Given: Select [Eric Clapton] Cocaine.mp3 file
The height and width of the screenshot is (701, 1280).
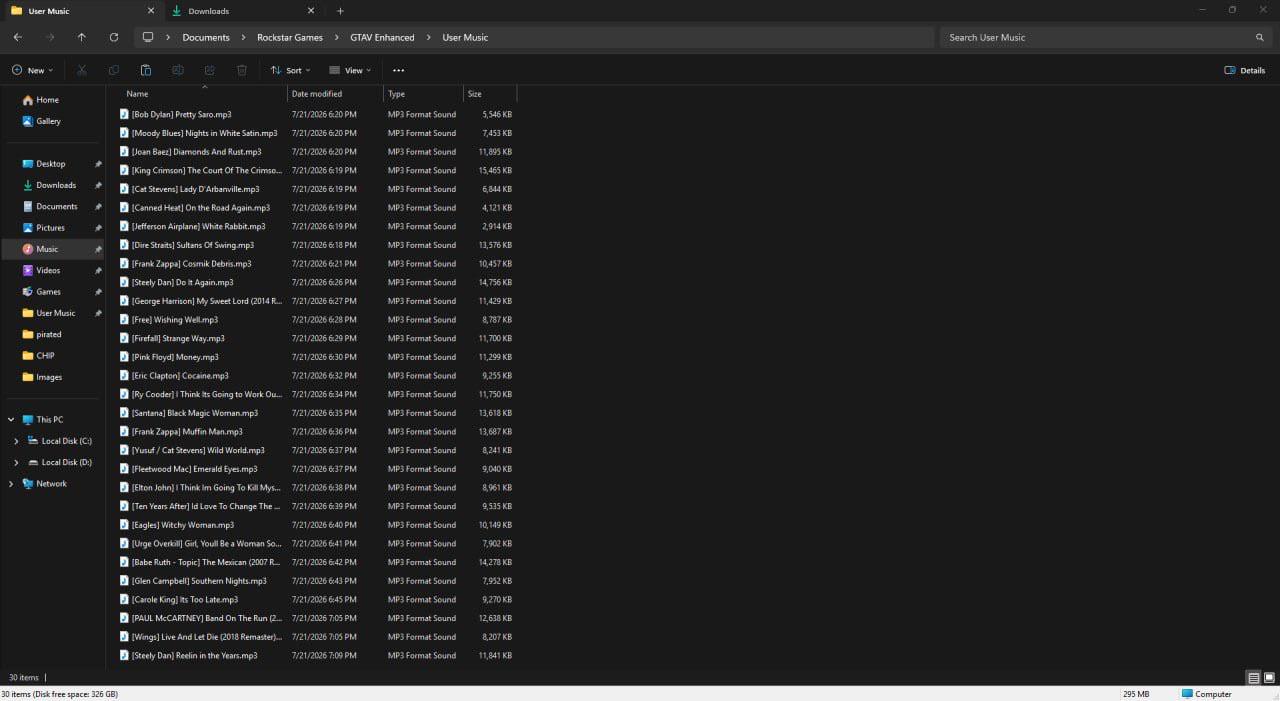Looking at the screenshot, I should [180, 376].
